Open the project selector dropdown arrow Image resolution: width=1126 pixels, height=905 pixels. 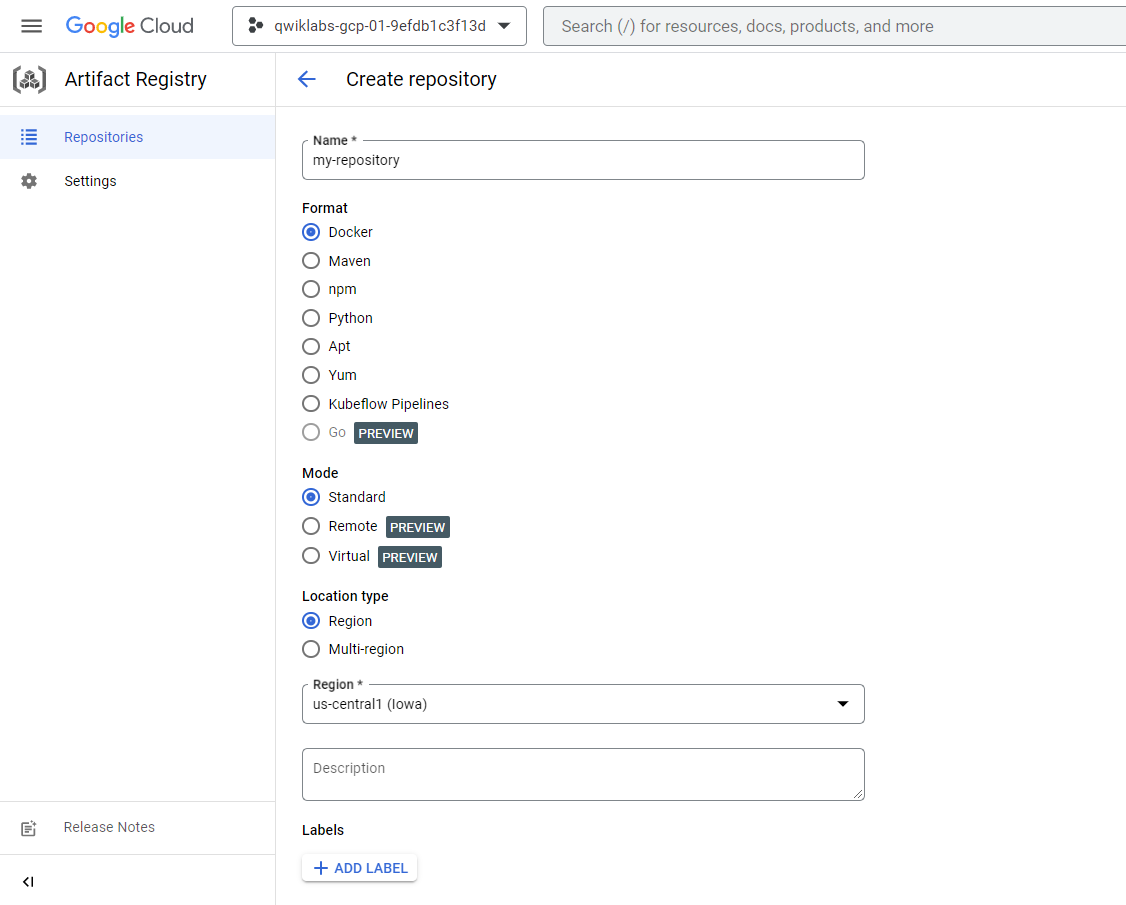pos(504,26)
